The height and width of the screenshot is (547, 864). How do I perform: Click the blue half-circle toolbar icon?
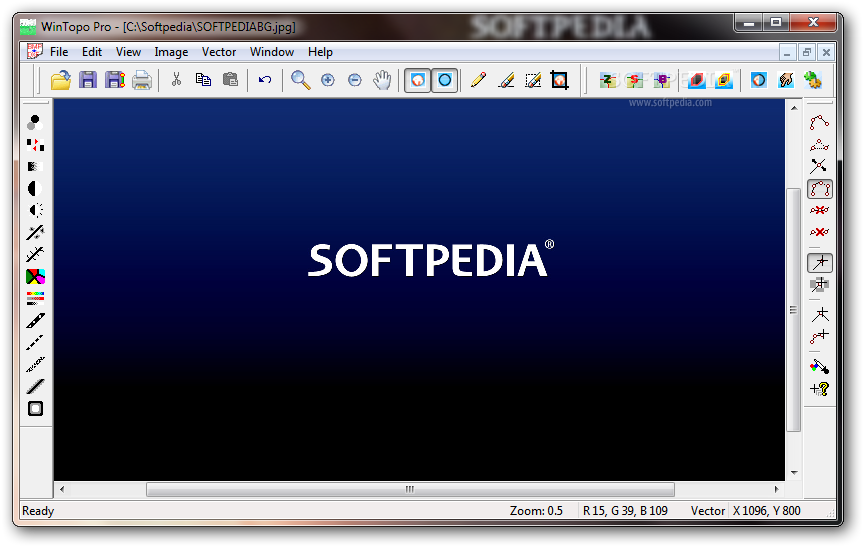coord(759,80)
